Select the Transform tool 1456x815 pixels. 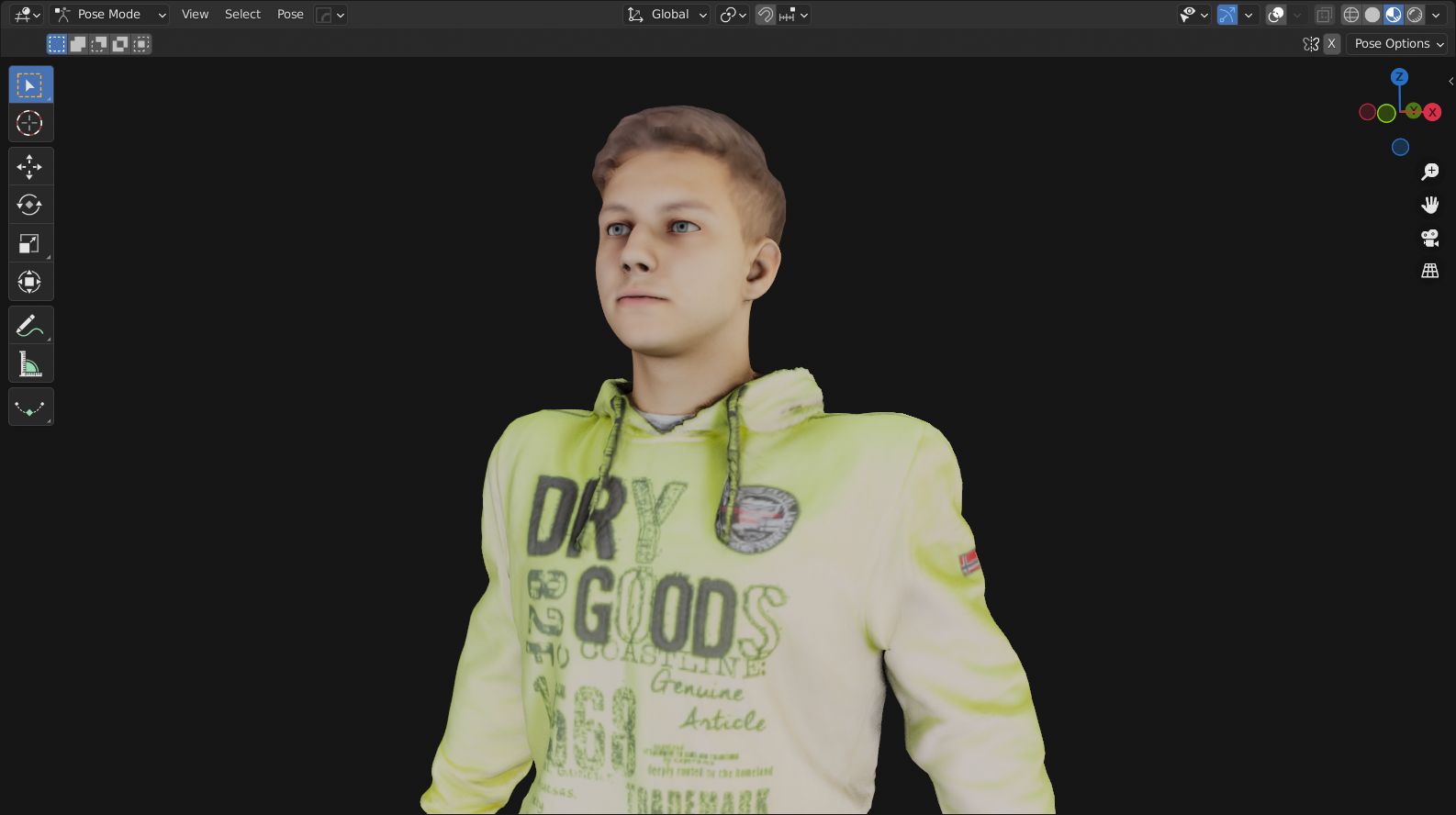[x=30, y=282]
